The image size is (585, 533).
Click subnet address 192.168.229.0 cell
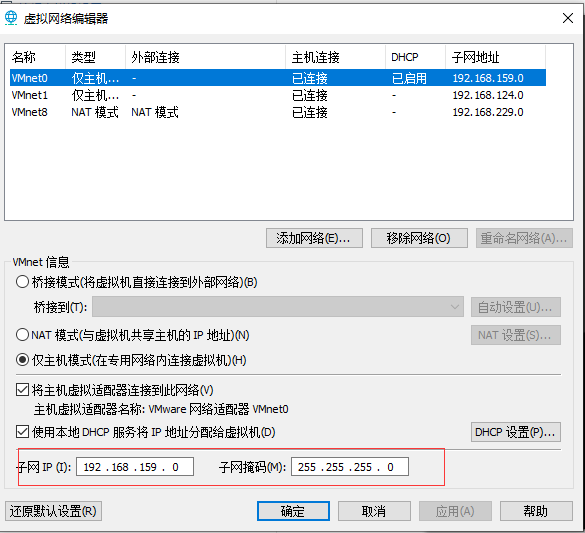488,112
